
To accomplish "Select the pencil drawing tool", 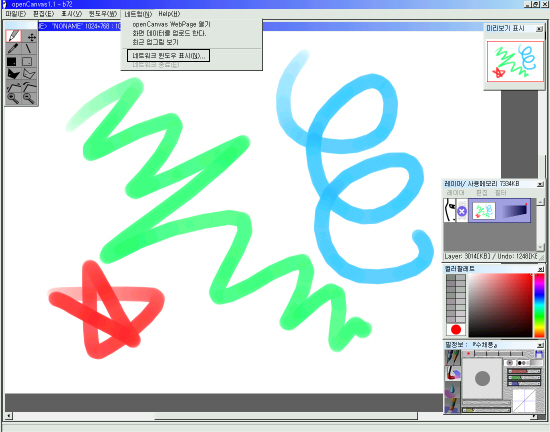I will (x=14, y=36).
